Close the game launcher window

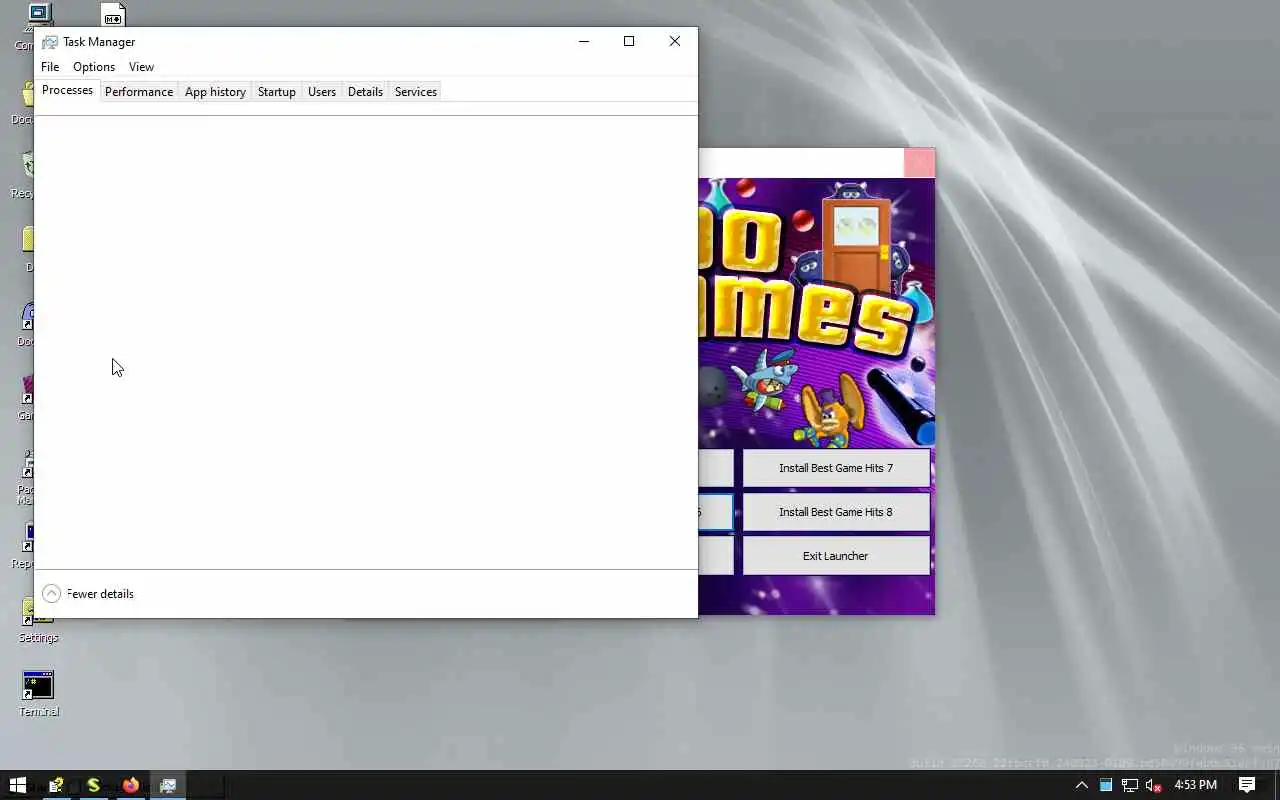[919, 162]
